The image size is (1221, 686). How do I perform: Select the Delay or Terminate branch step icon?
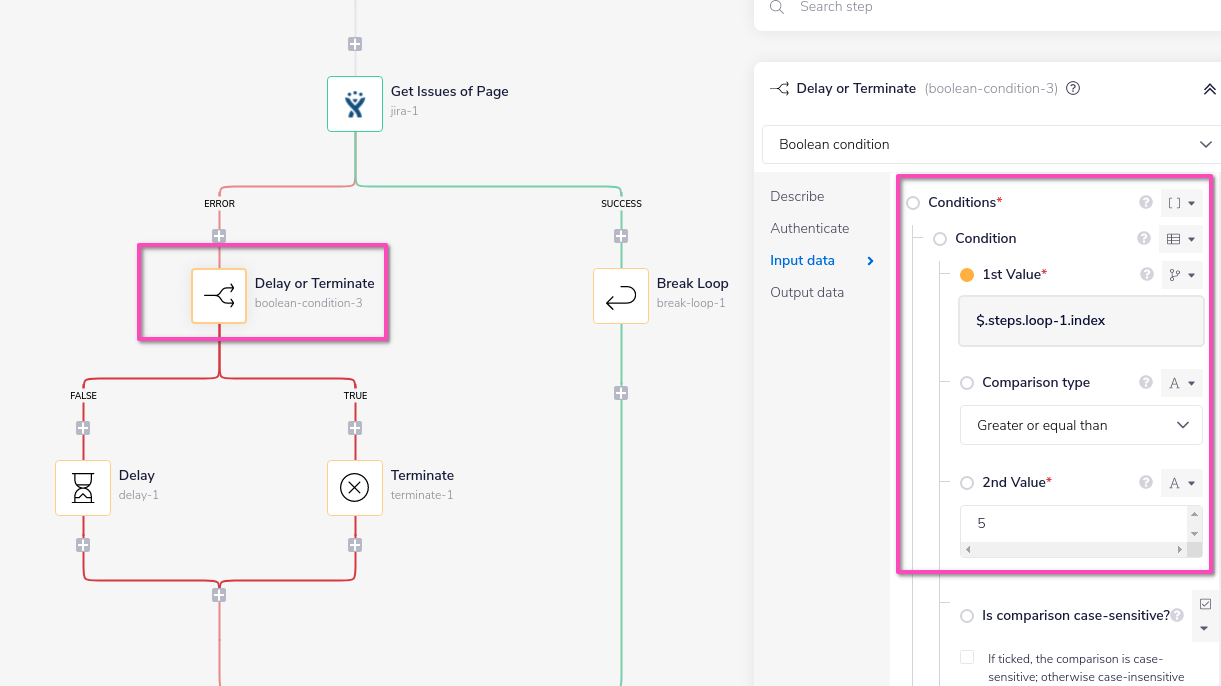[219, 296]
